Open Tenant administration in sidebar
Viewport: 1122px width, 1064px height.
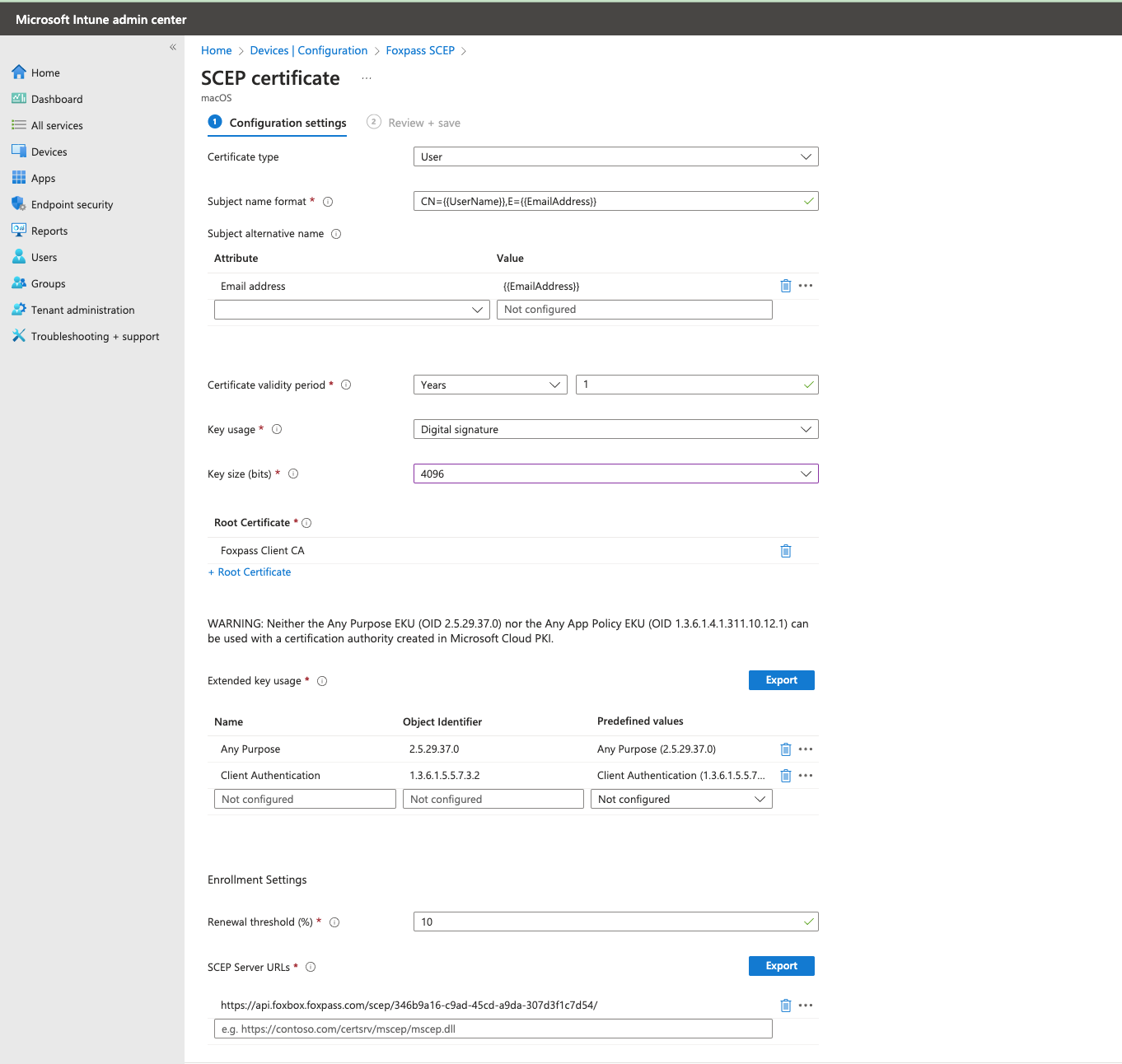pyautogui.click(x=82, y=310)
